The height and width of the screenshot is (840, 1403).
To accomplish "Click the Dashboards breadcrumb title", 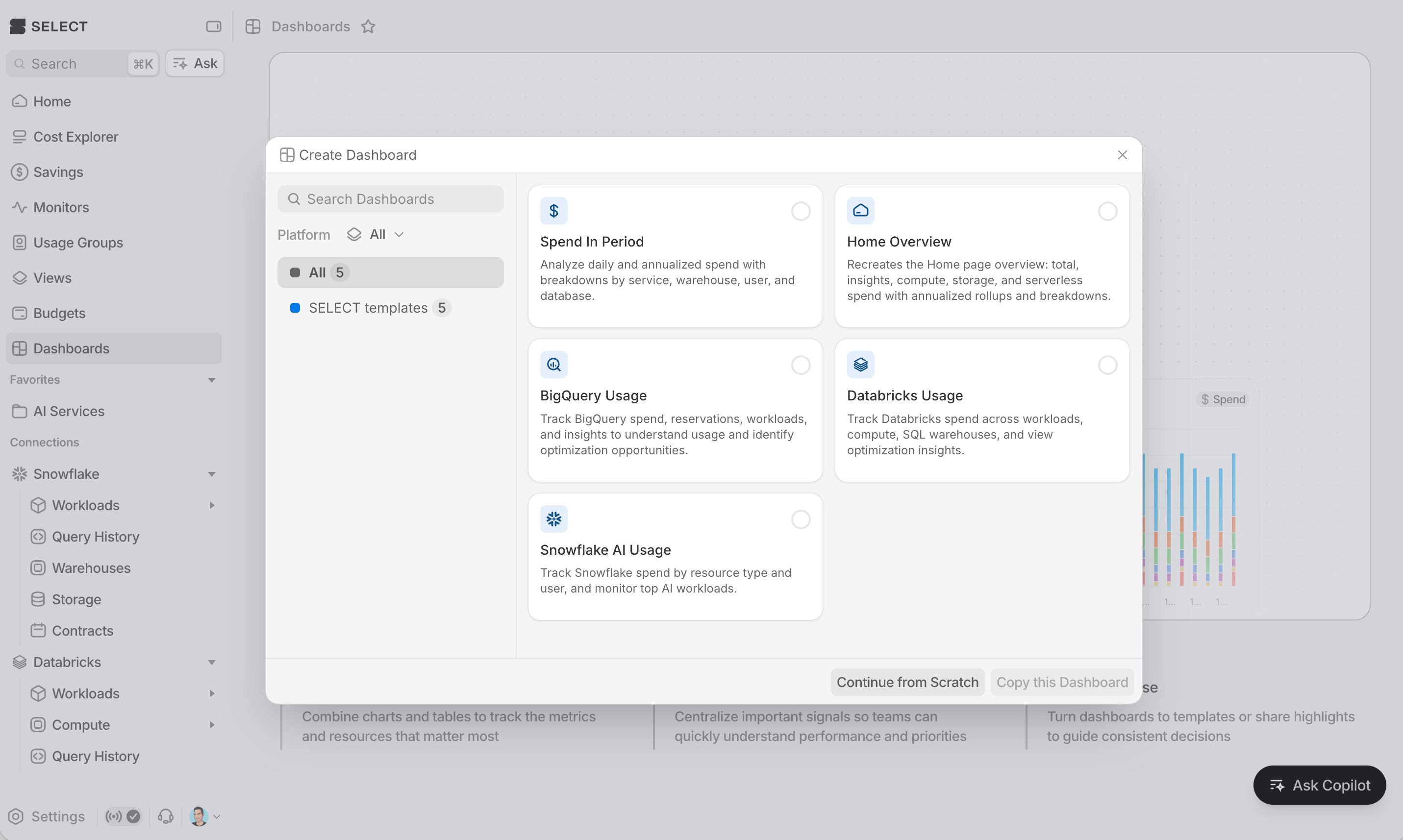I will point(311,26).
